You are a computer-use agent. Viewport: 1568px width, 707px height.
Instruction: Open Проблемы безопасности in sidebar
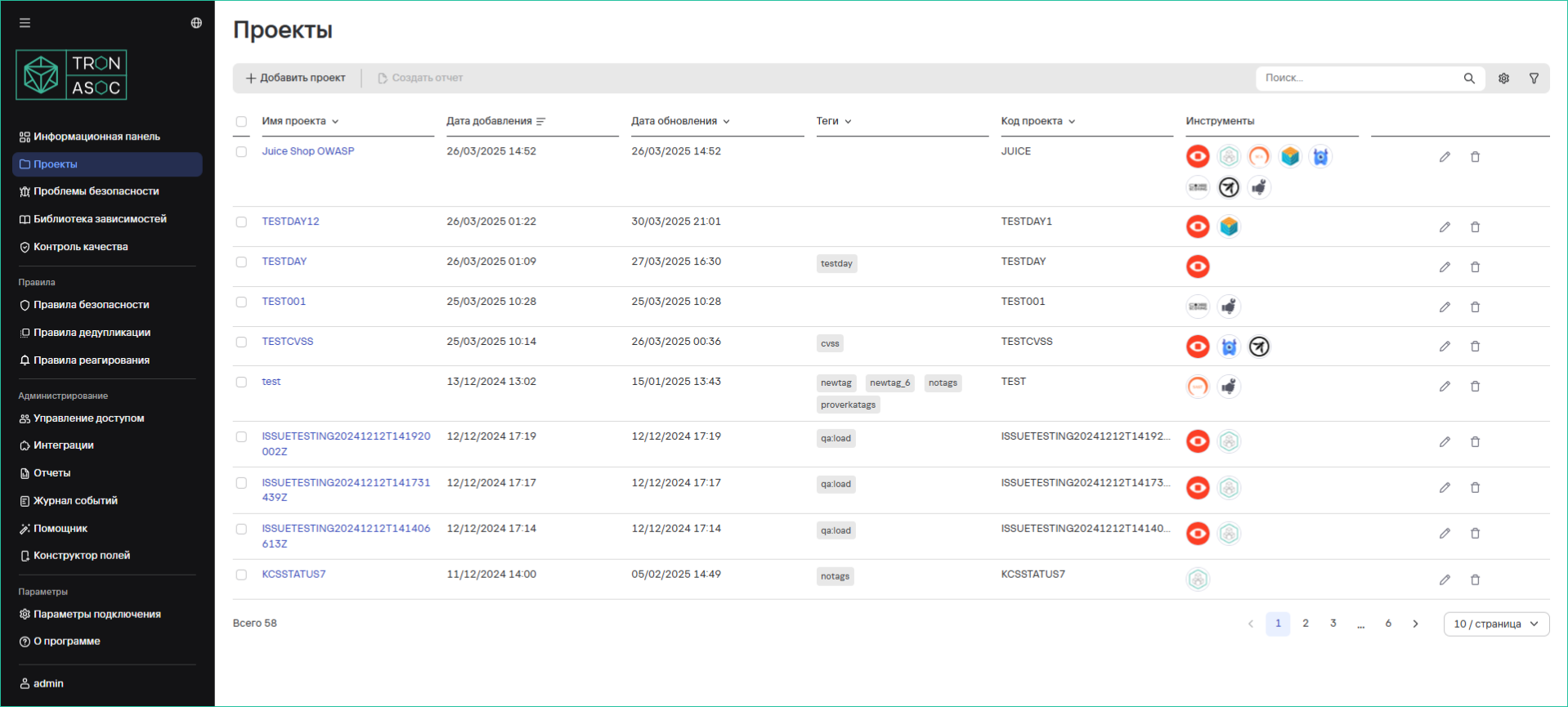coord(96,191)
